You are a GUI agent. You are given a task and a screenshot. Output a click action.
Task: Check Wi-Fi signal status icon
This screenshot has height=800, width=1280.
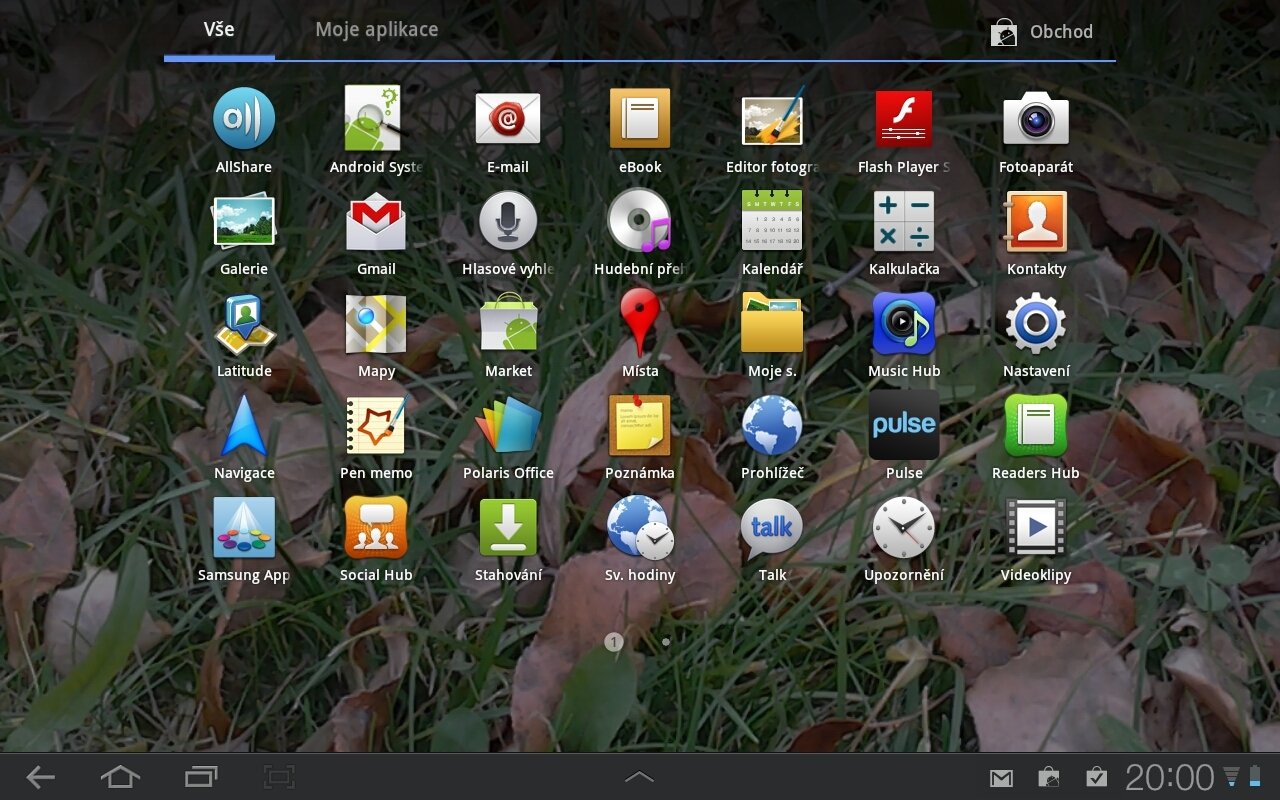point(1232,776)
